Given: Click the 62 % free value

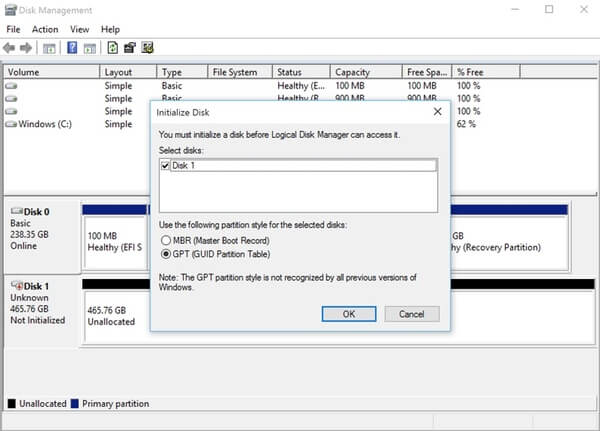Looking at the screenshot, I should click(466, 124).
